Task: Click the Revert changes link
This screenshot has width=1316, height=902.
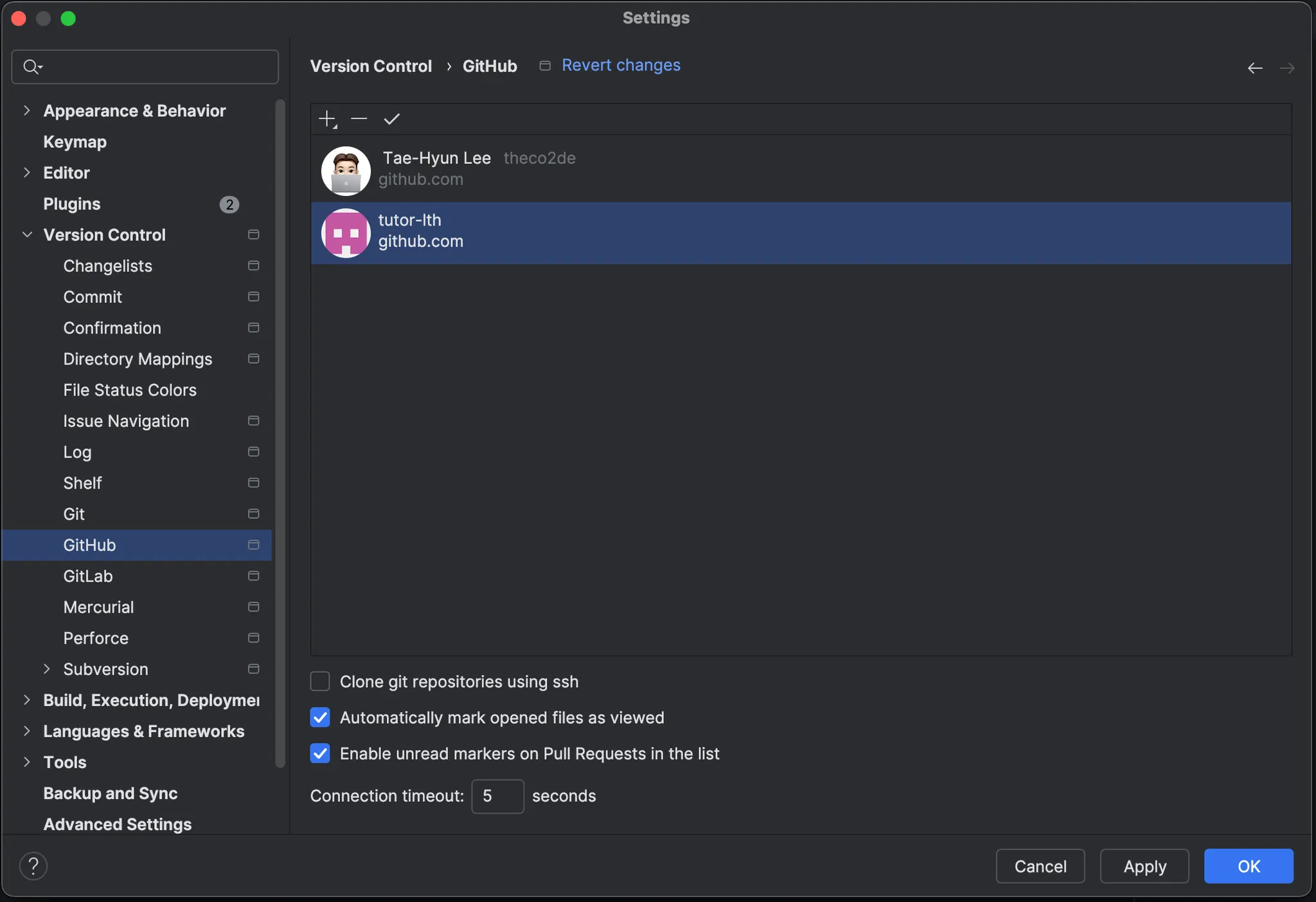Action: [620, 66]
